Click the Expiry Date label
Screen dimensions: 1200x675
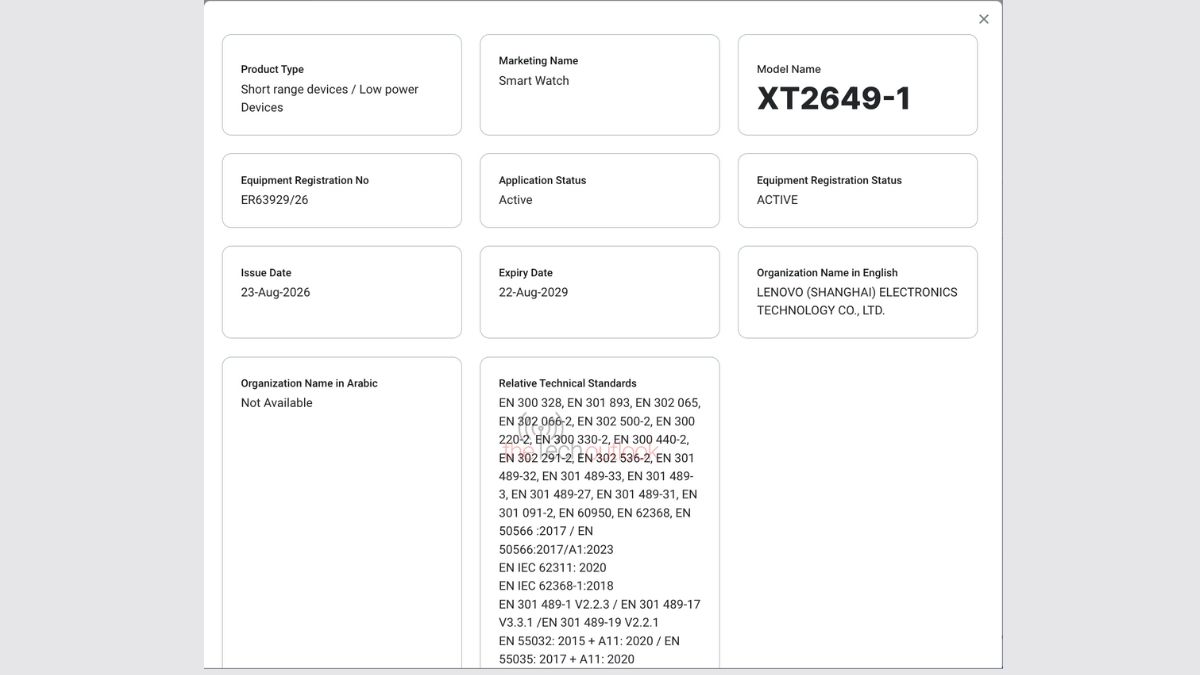click(x=525, y=273)
